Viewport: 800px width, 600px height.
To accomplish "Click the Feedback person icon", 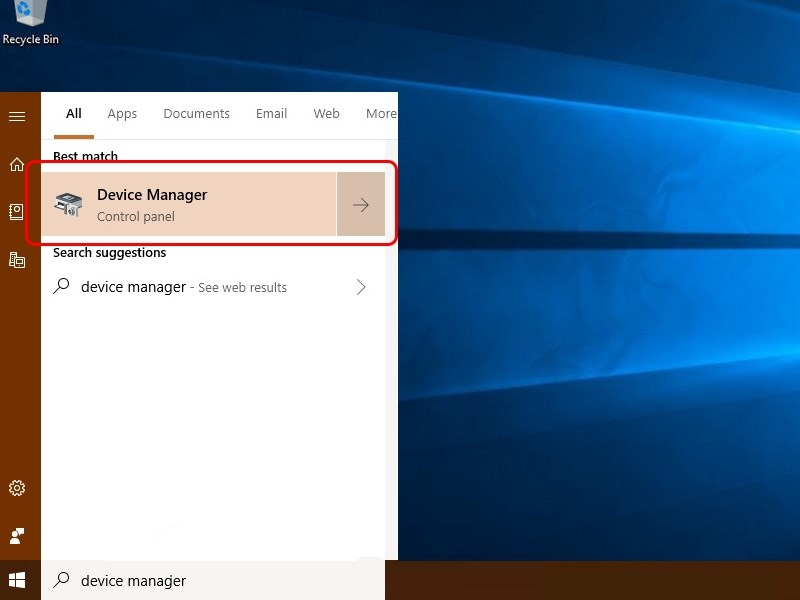I will click(17, 536).
